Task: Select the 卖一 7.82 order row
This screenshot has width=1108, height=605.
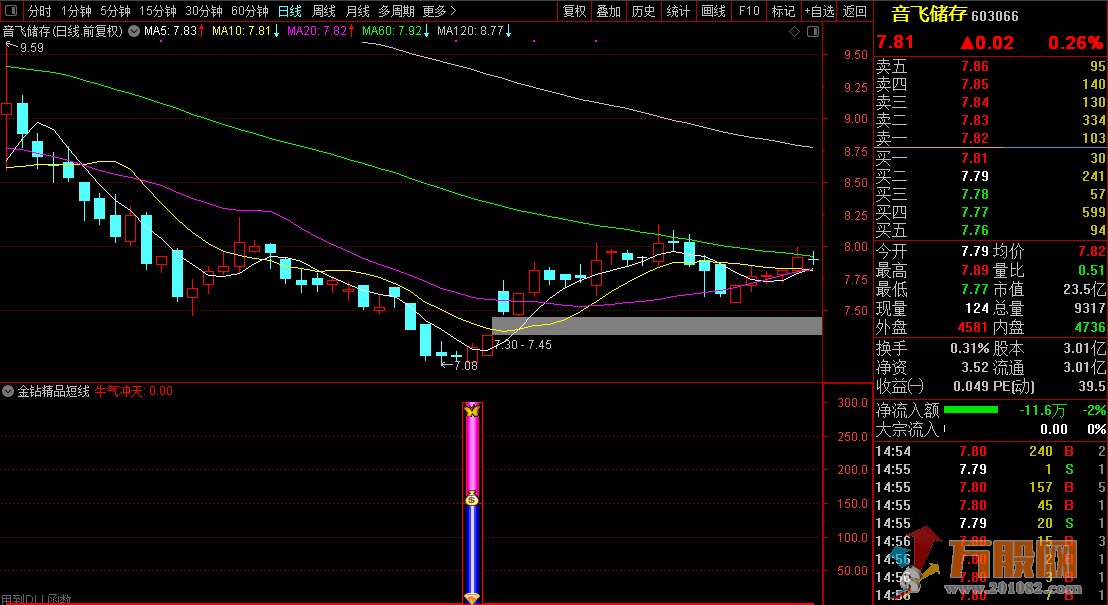Action: [991, 138]
